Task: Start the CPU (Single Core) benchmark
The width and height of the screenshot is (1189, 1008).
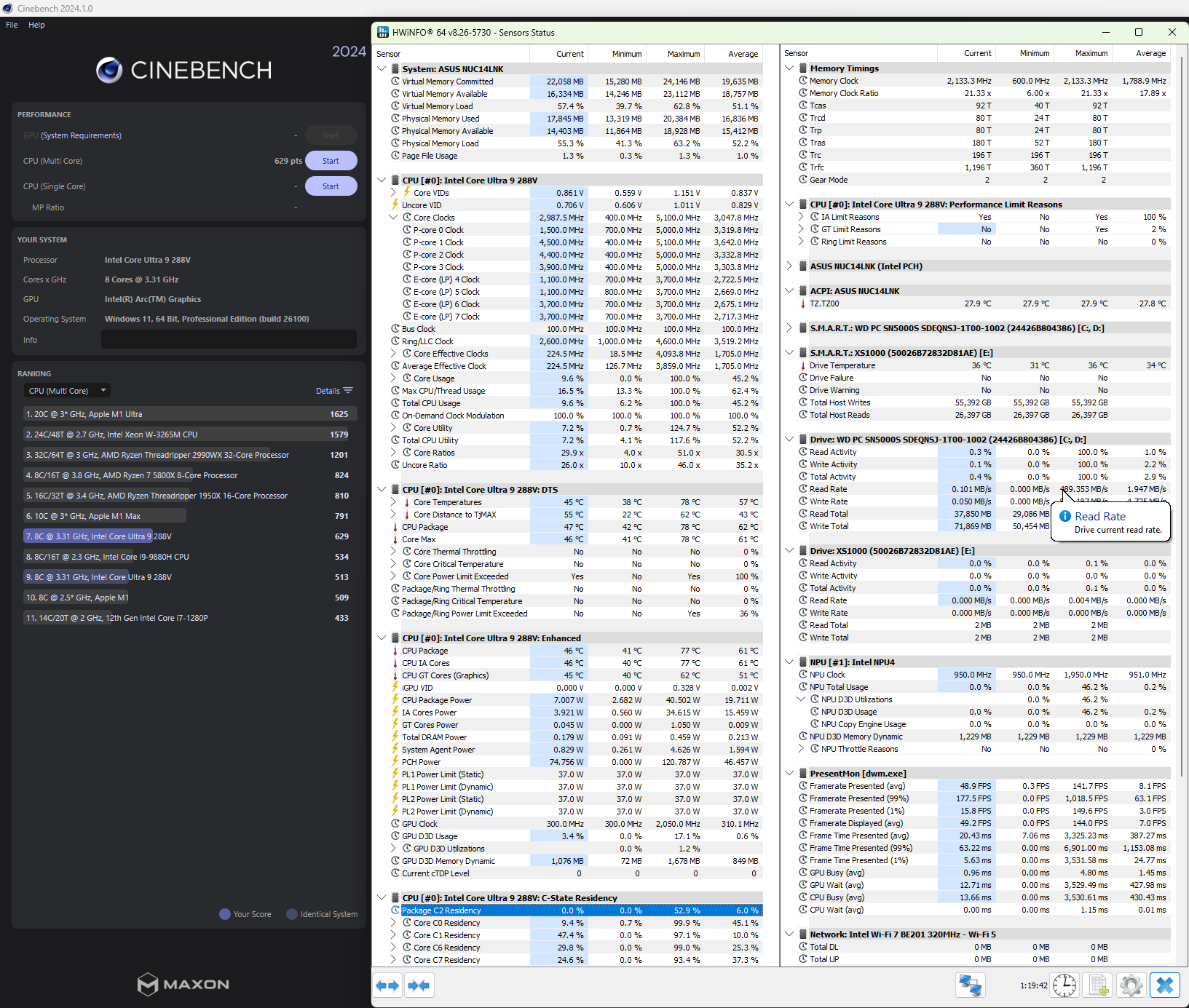Action: [x=331, y=186]
